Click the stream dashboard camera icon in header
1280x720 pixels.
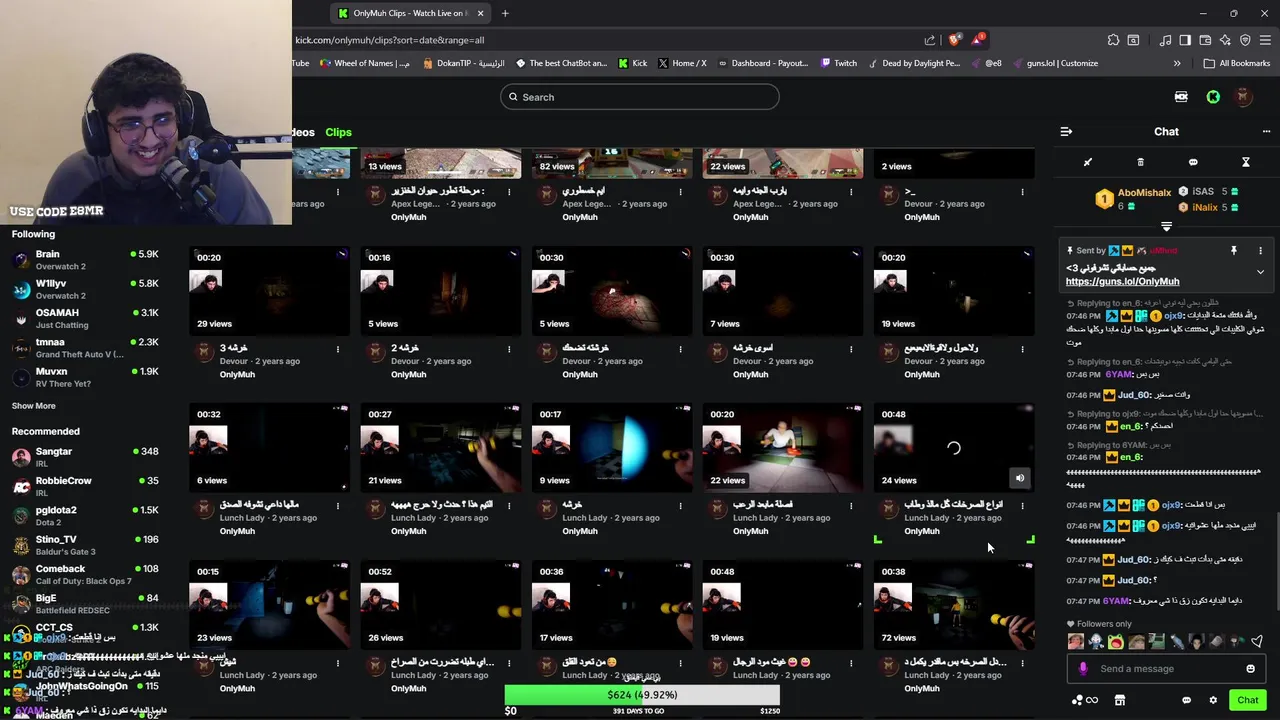coord(1181,97)
